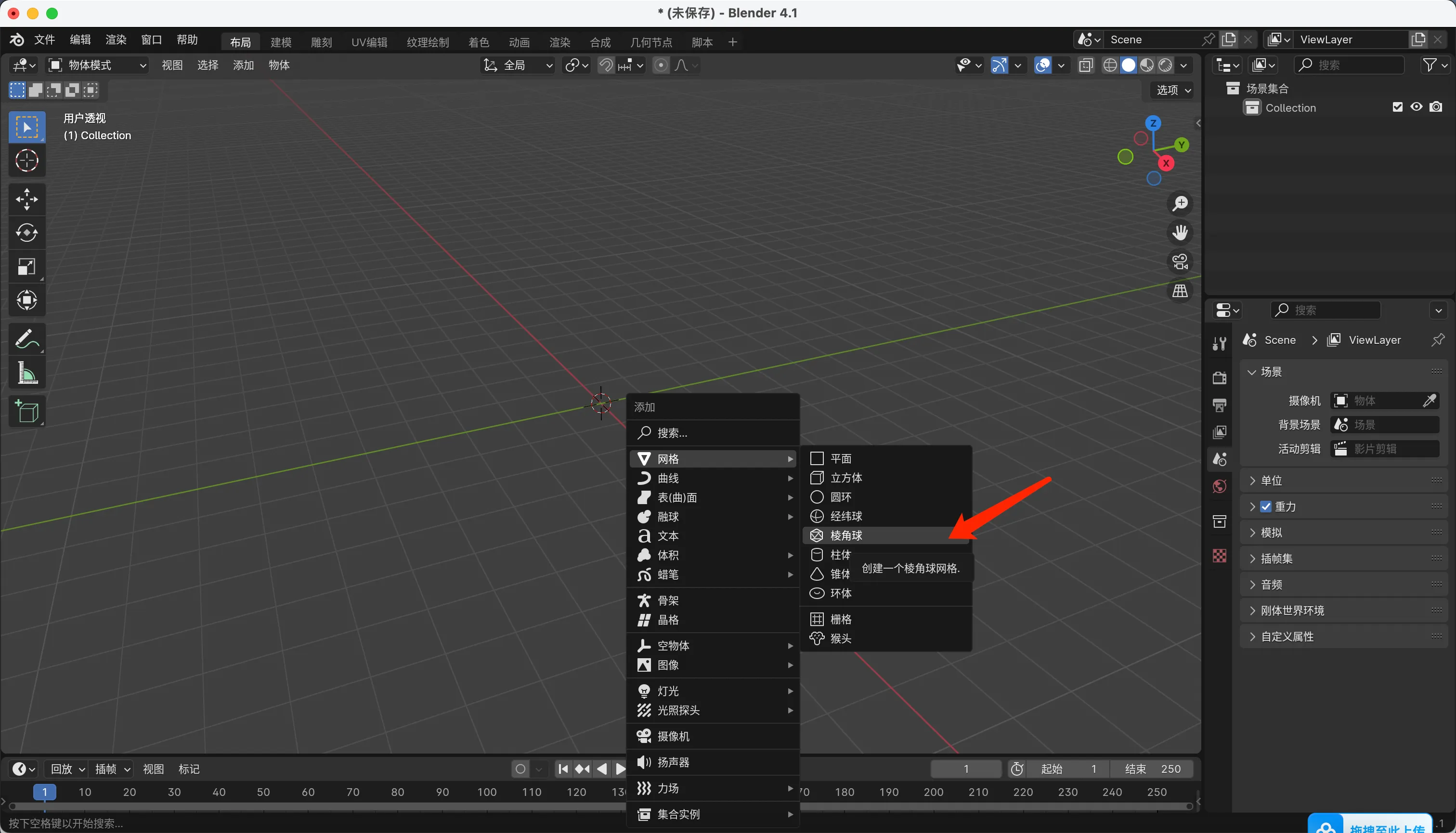Screen dimensions: 1456x833
Task: Expand the 单位 units panel
Action: [1271, 481]
